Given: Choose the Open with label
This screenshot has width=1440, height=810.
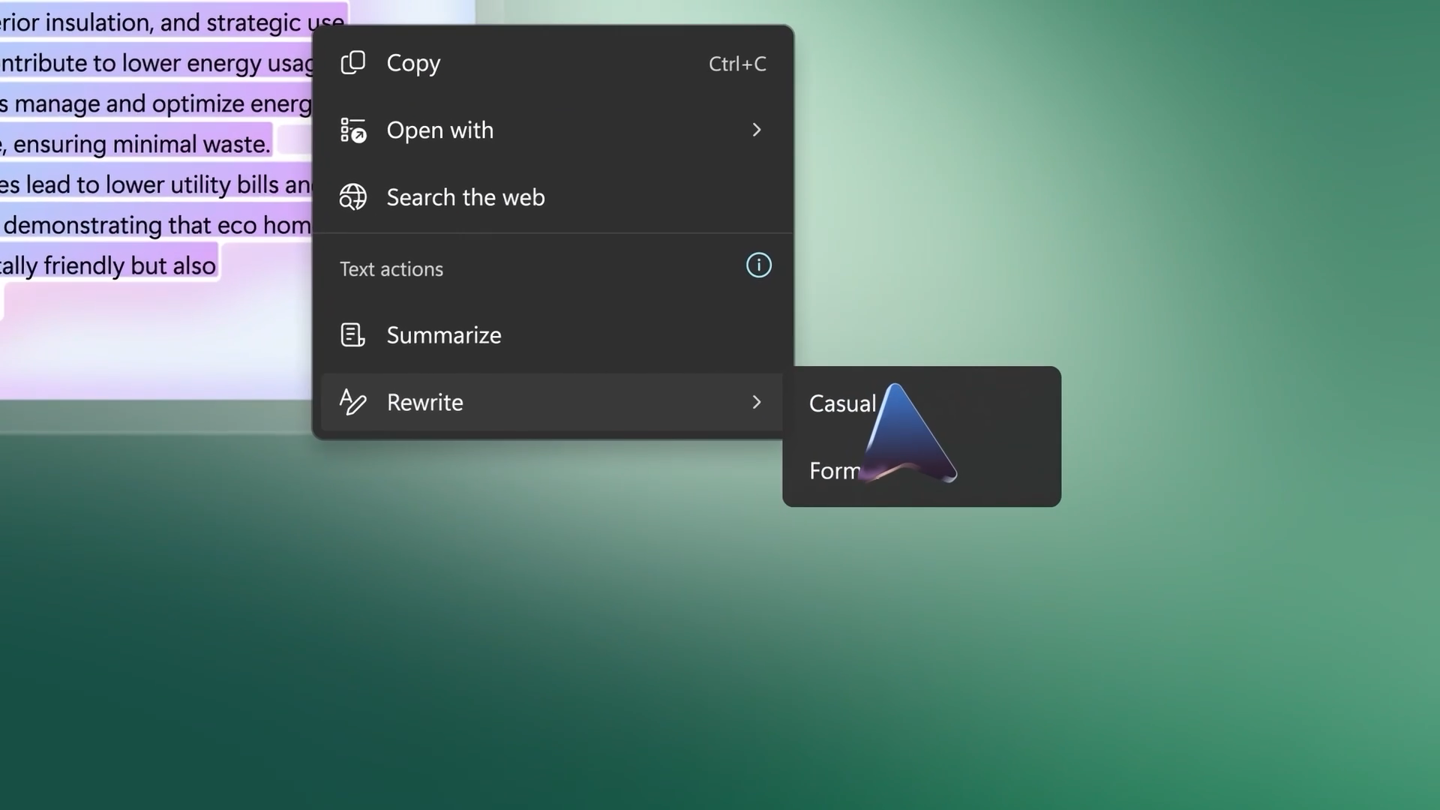Looking at the screenshot, I should coord(440,130).
